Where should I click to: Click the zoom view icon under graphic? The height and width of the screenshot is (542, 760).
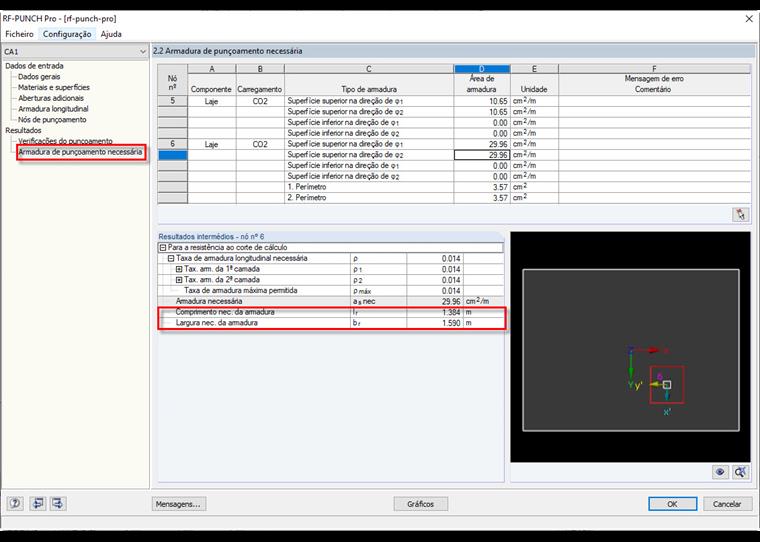point(740,472)
